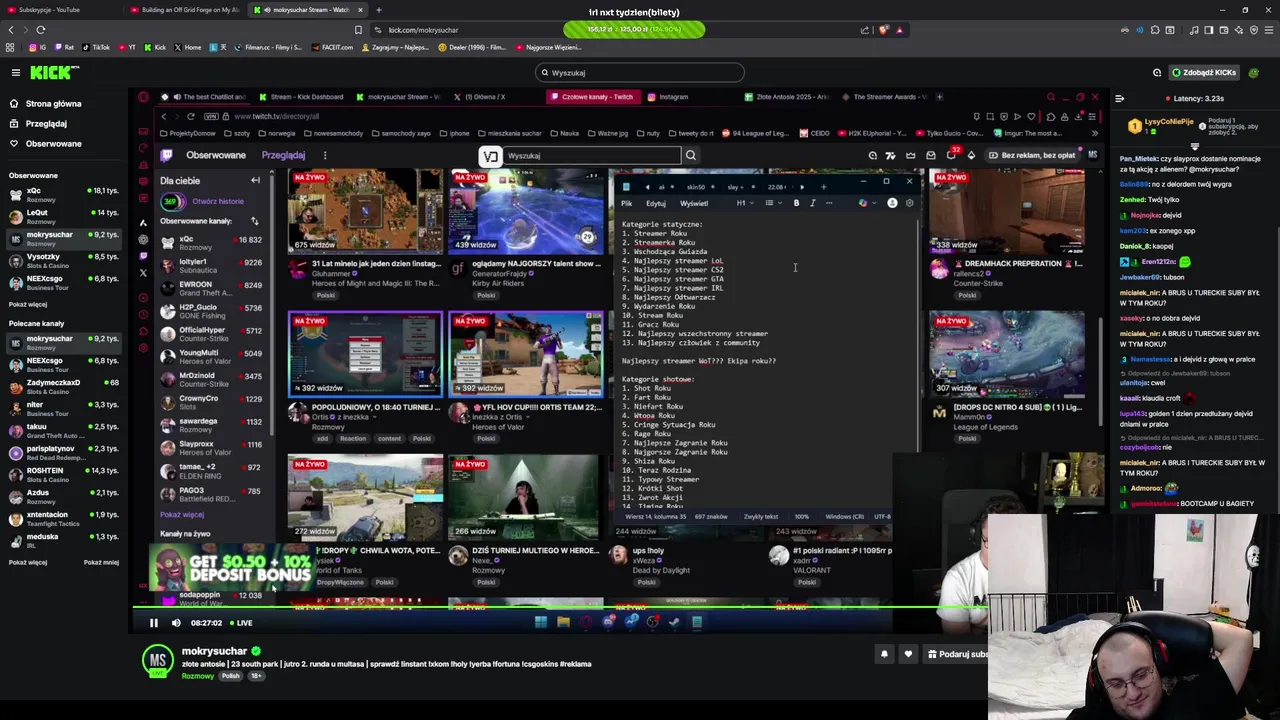Open Twitch bits diamond icon
The width and height of the screenshot is (1280, 720).
pos(971,155)
